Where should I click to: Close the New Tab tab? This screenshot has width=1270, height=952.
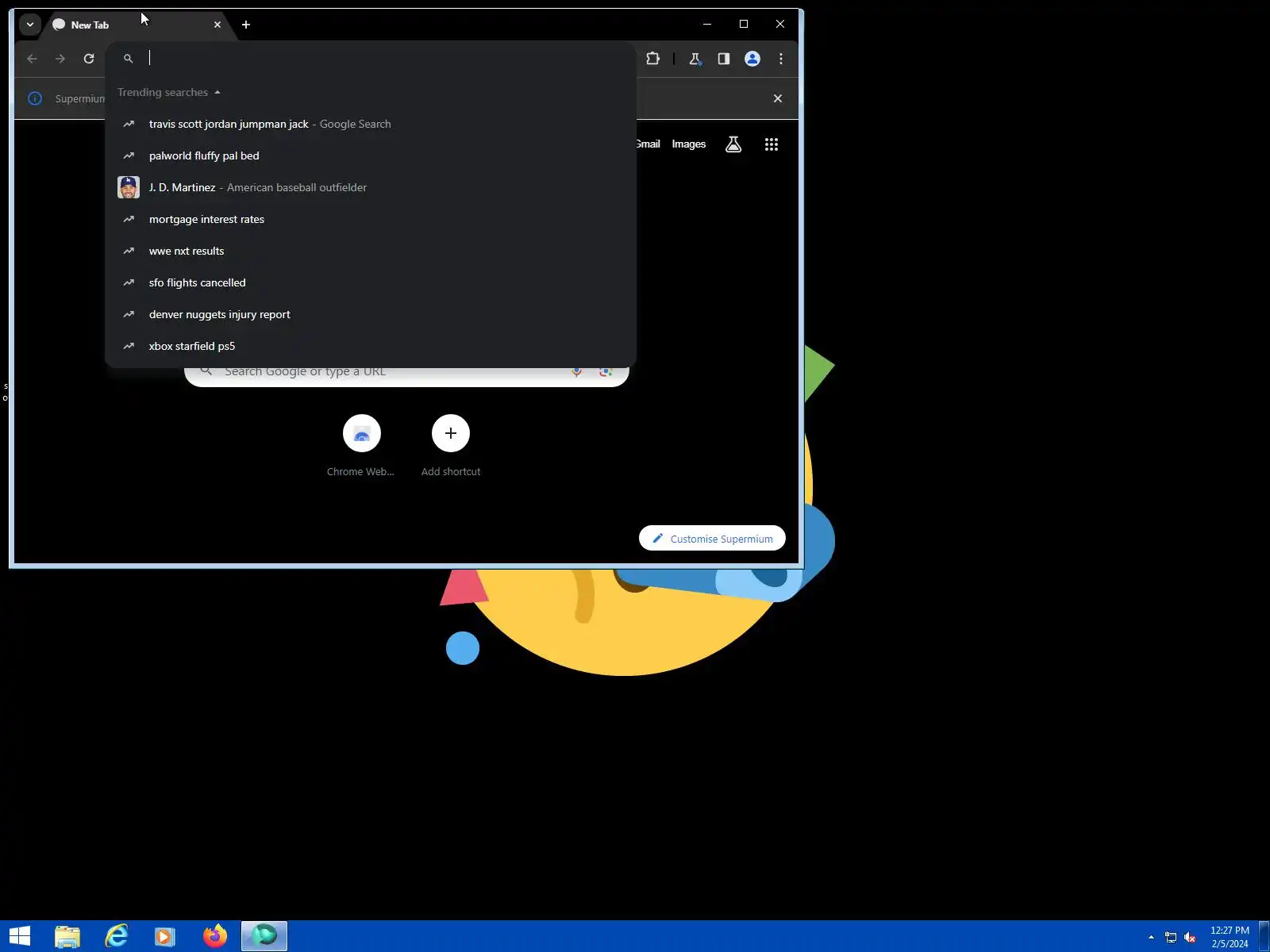pos(217,25)
